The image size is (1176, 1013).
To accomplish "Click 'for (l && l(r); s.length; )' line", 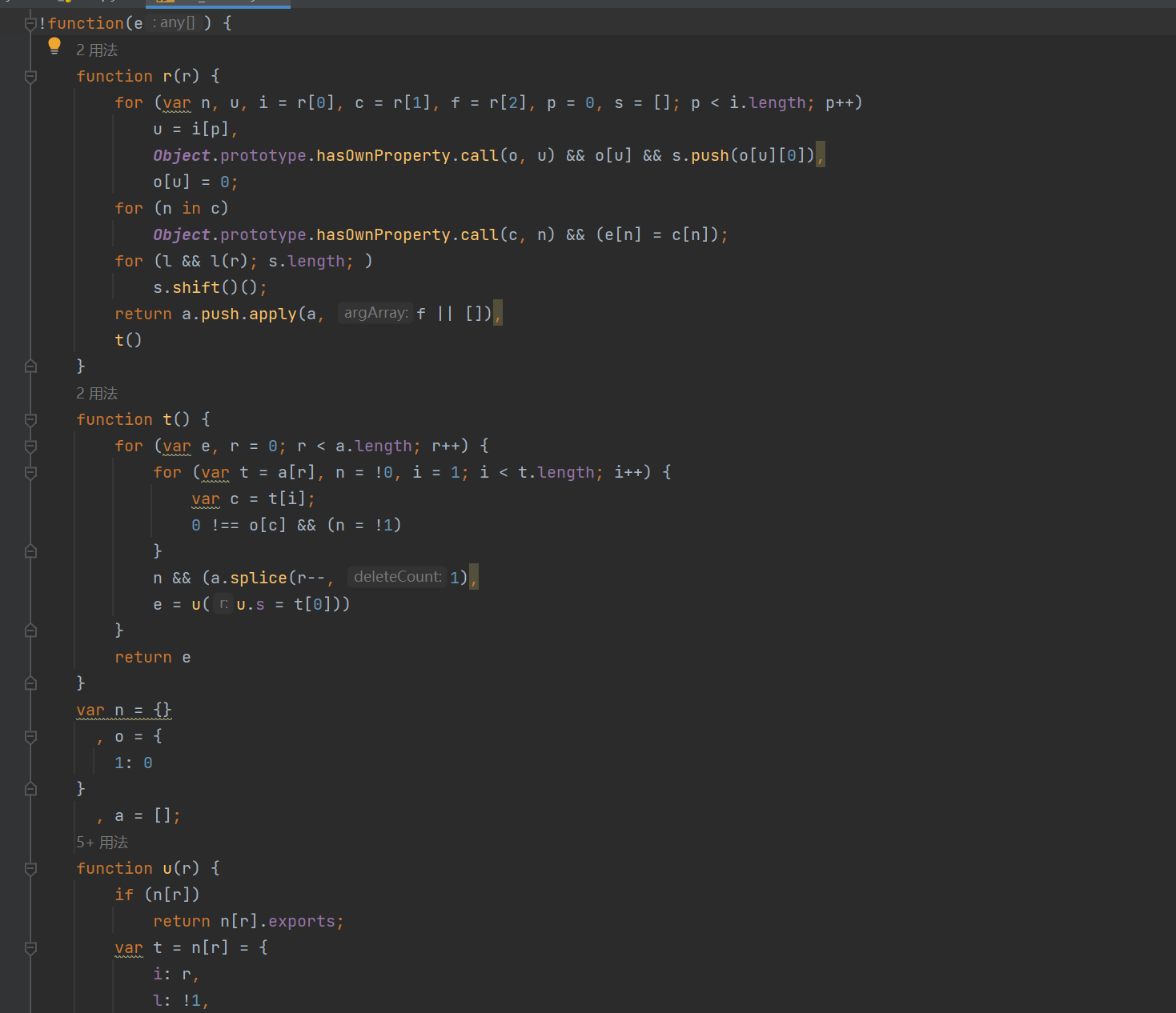I will tap(243, 261).
